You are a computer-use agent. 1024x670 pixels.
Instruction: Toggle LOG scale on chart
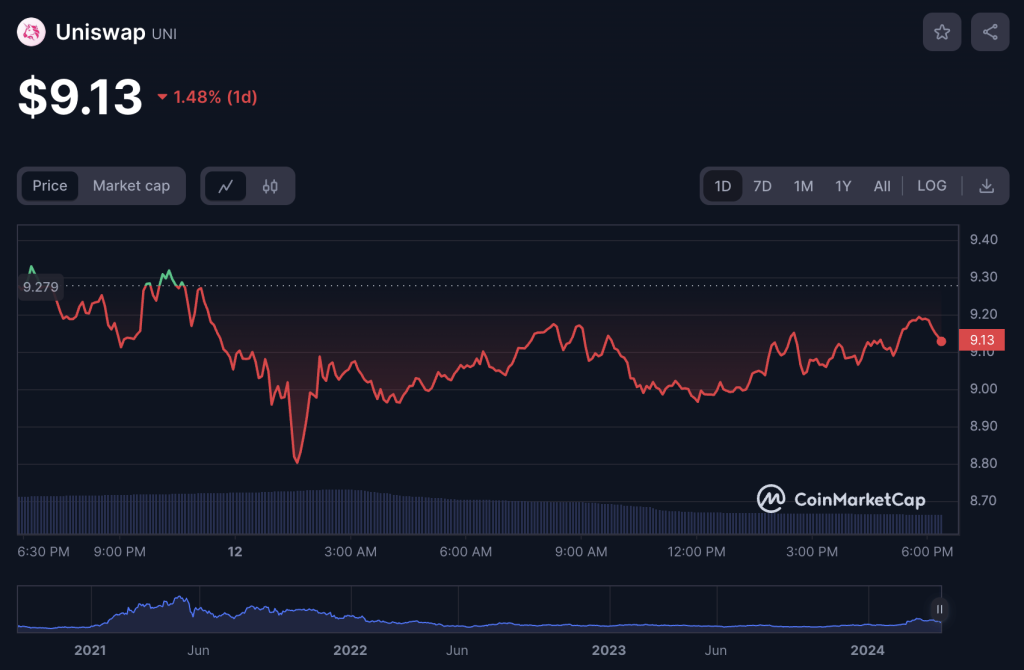[x=931, y=186]
